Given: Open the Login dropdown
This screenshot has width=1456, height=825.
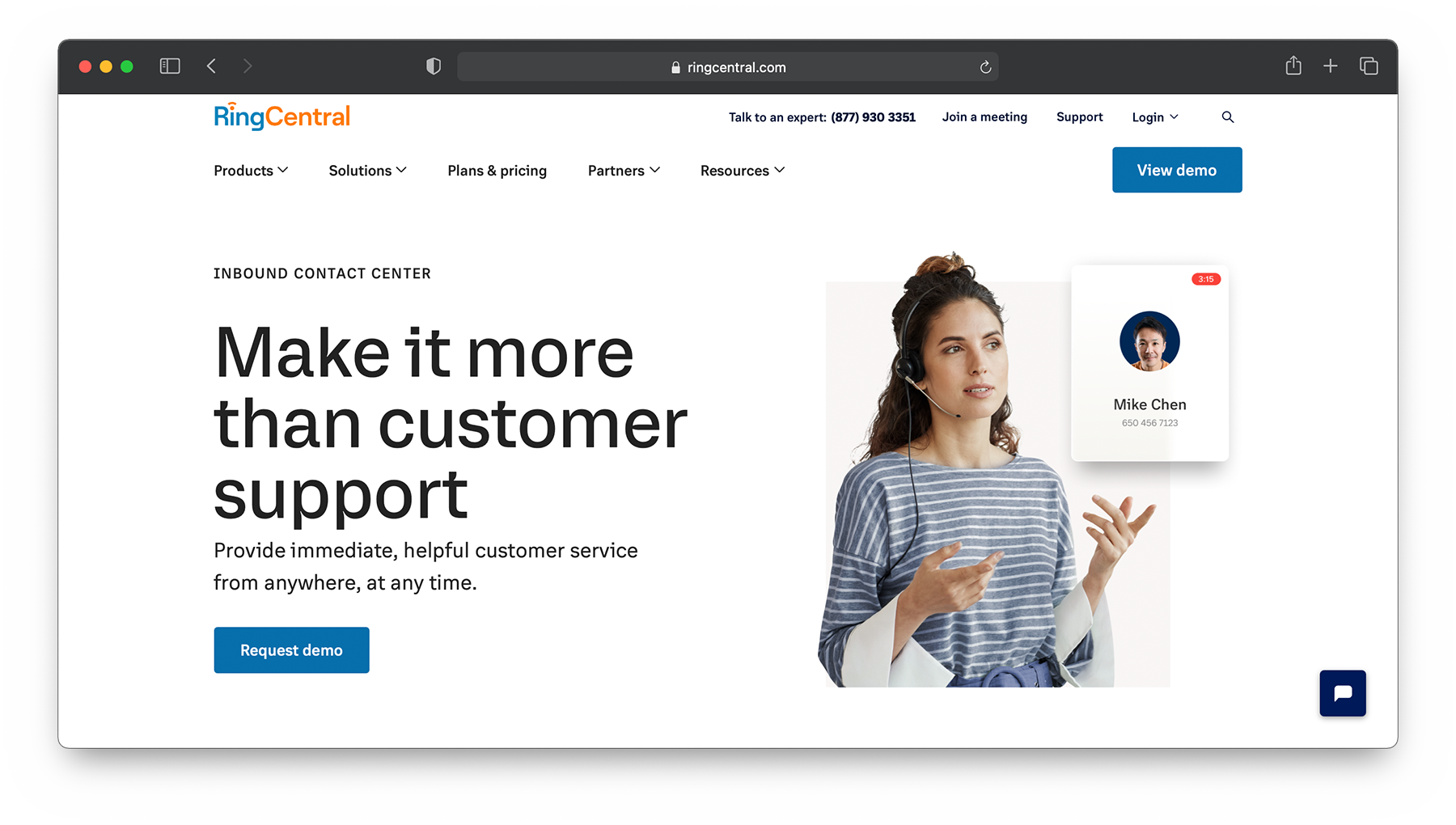Looking at the screenshot, I should [x=1154, y=117].
